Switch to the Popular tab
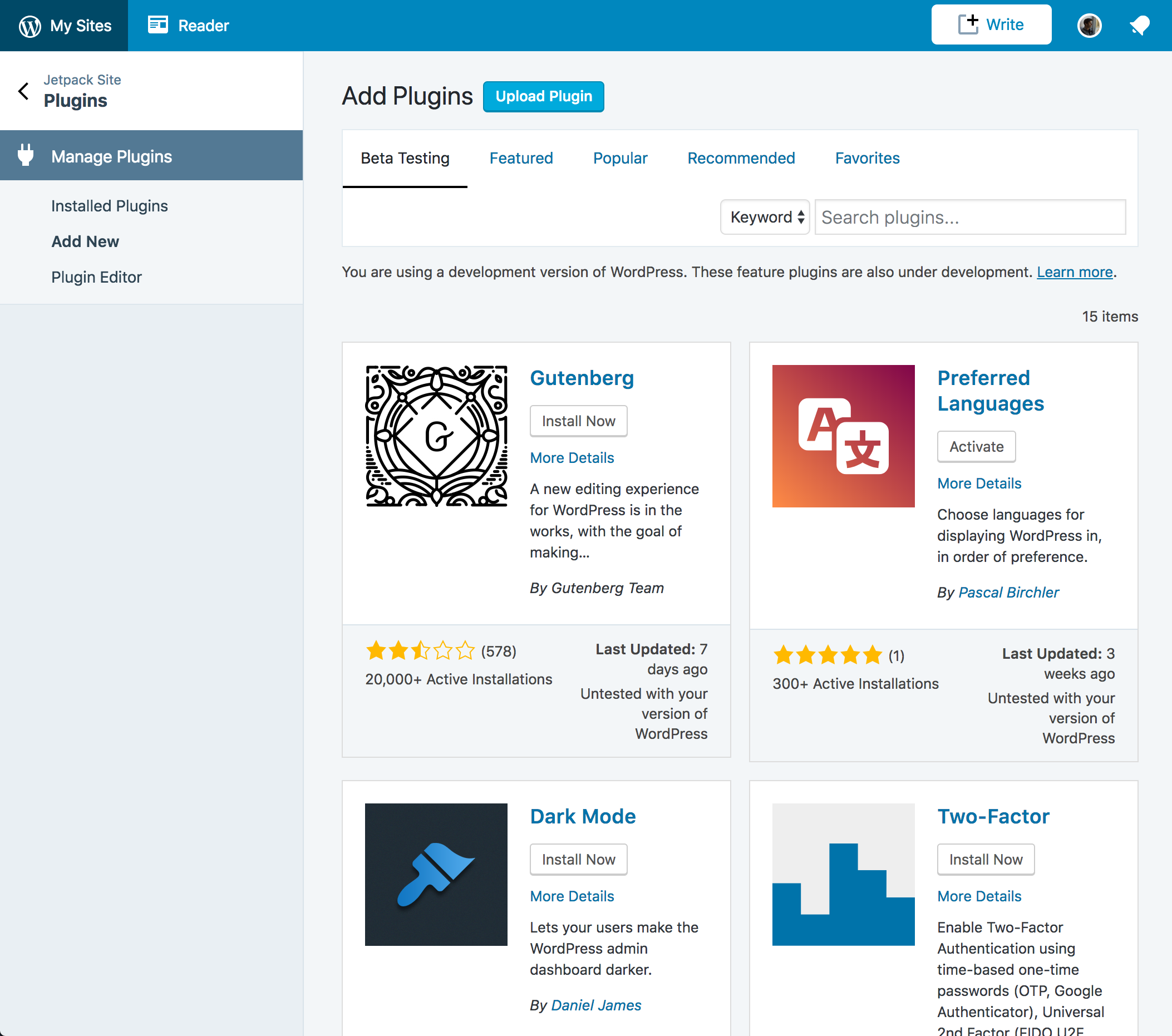Screen dimensions: 1172x1036 (620, 158)
